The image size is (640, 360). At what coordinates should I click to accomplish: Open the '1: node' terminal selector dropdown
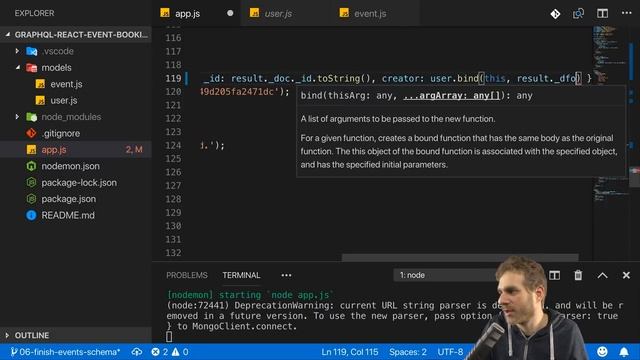click(x=445, y=276)
